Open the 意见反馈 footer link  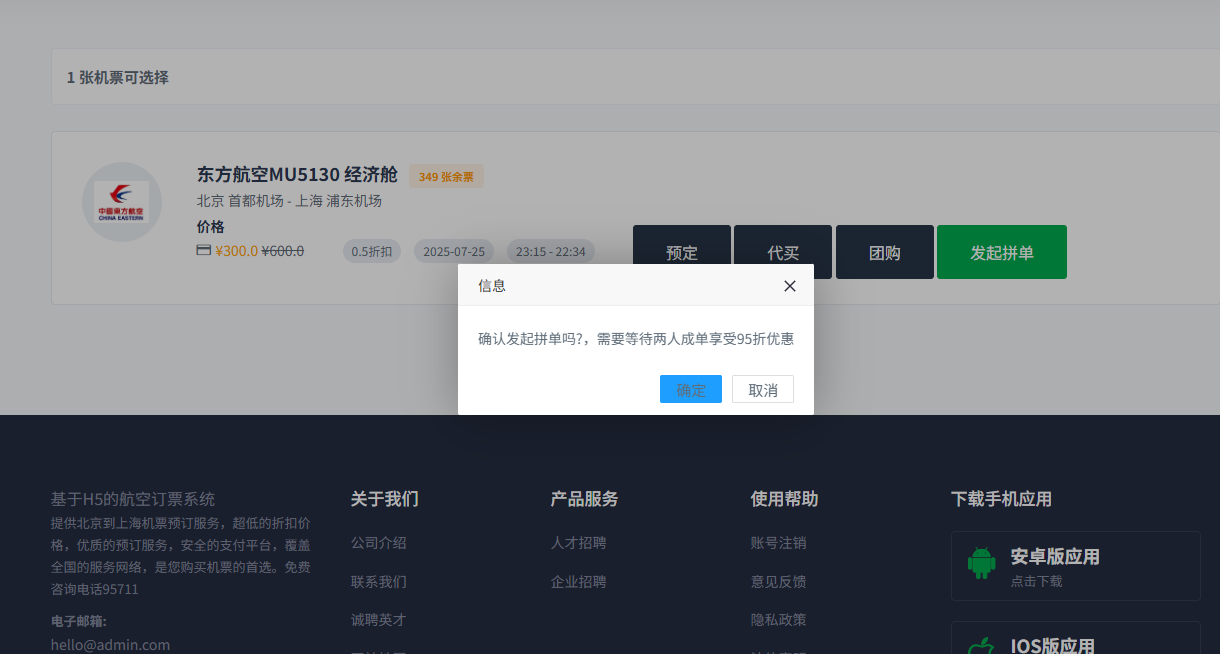click(779, 581)
